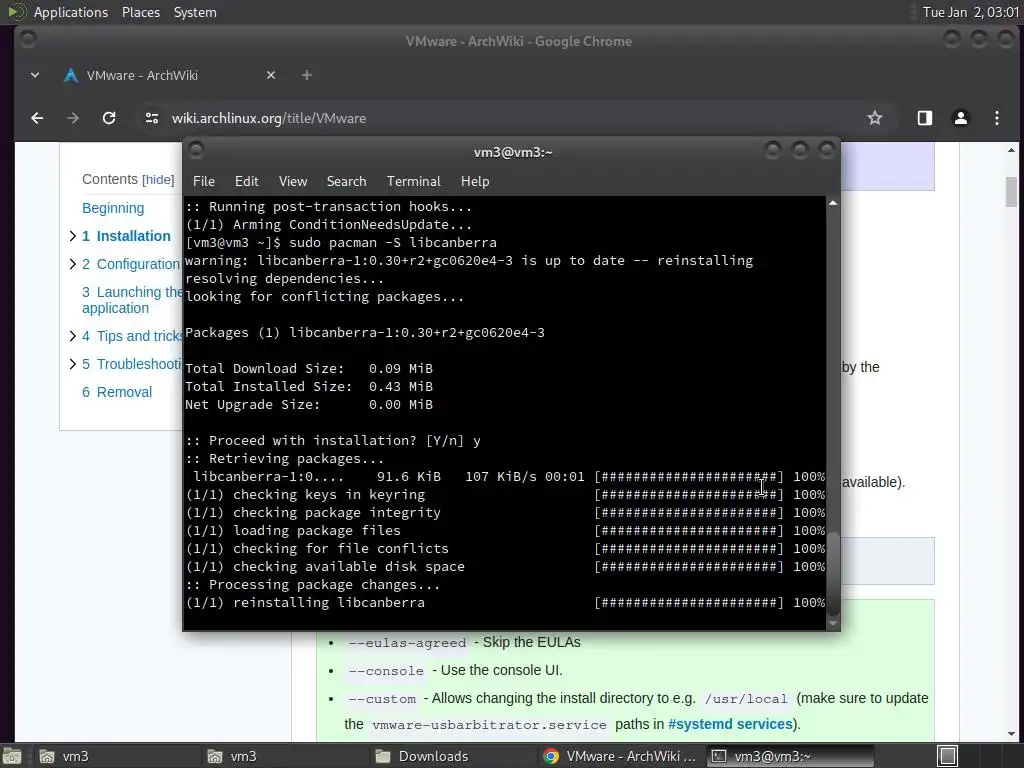Click the terminal window menu icon in its title bar
Viewport: 1024px width, 768px height.
point(196,151)
